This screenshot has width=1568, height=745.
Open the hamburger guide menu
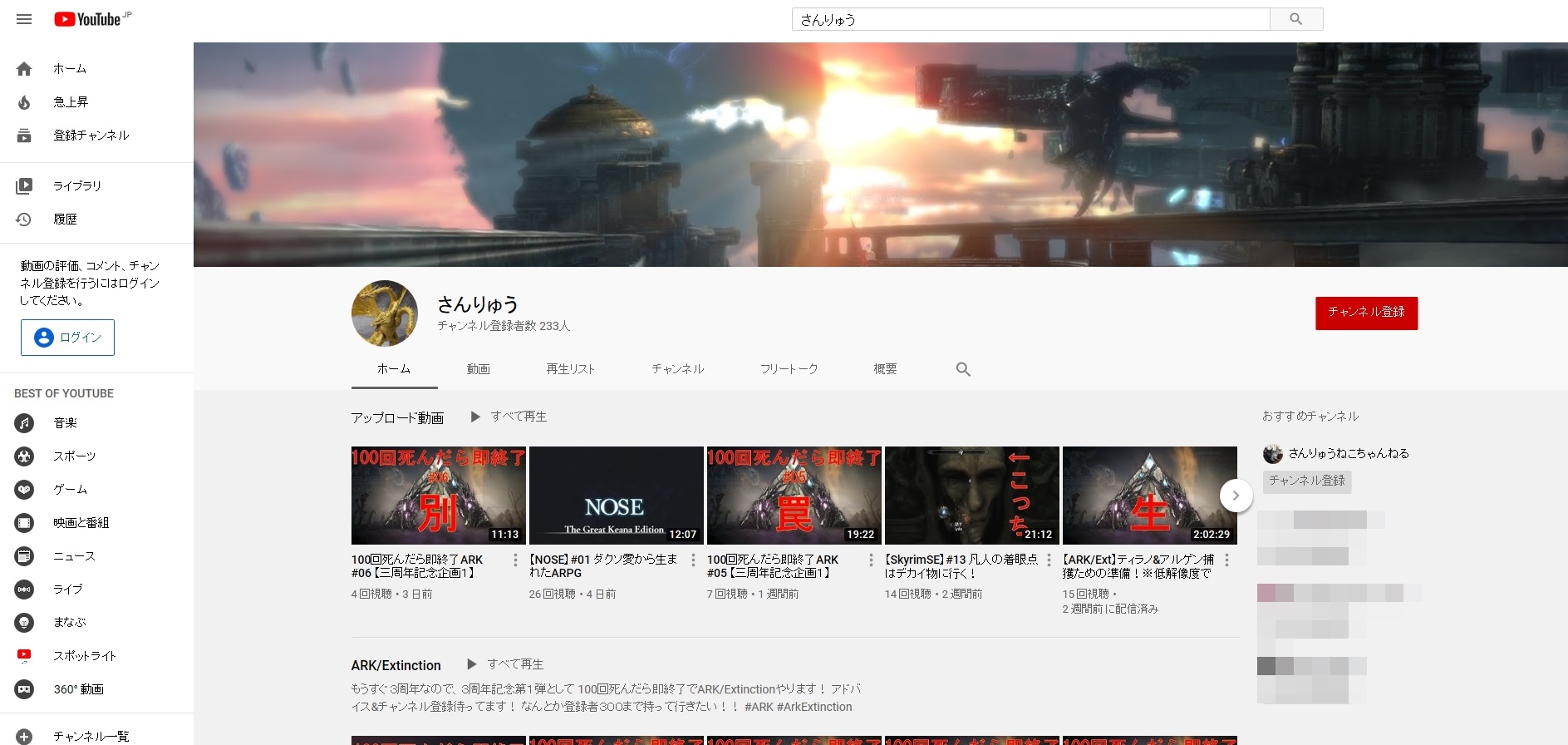pos(24,19)
